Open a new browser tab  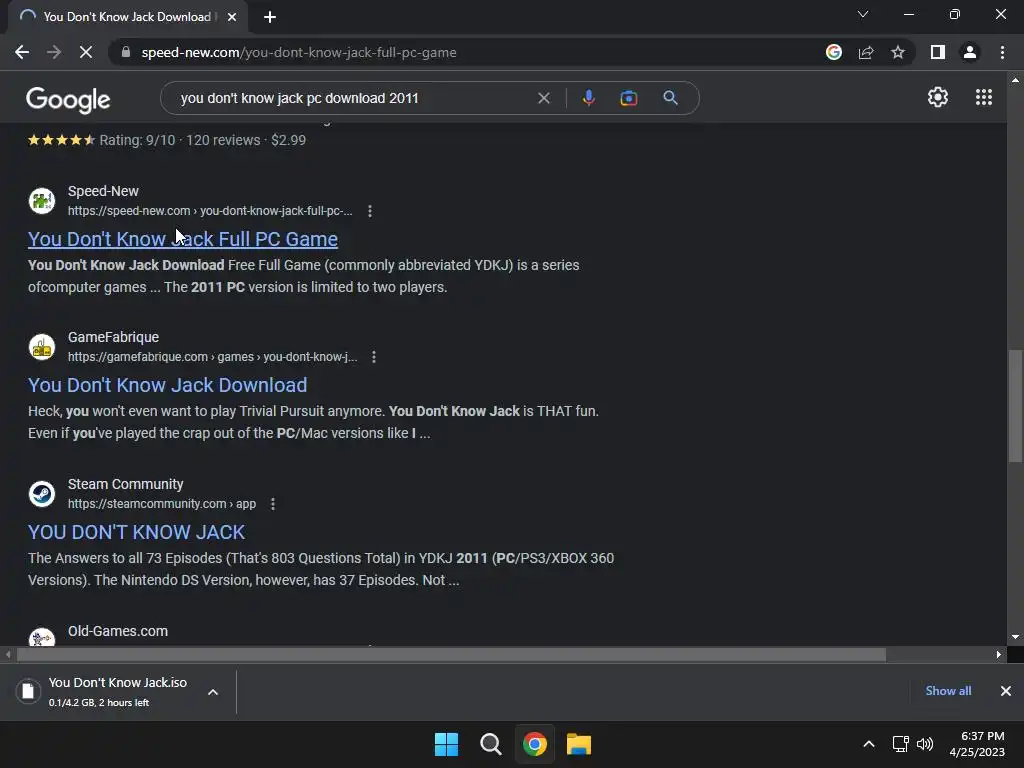[x=270, y=17]
